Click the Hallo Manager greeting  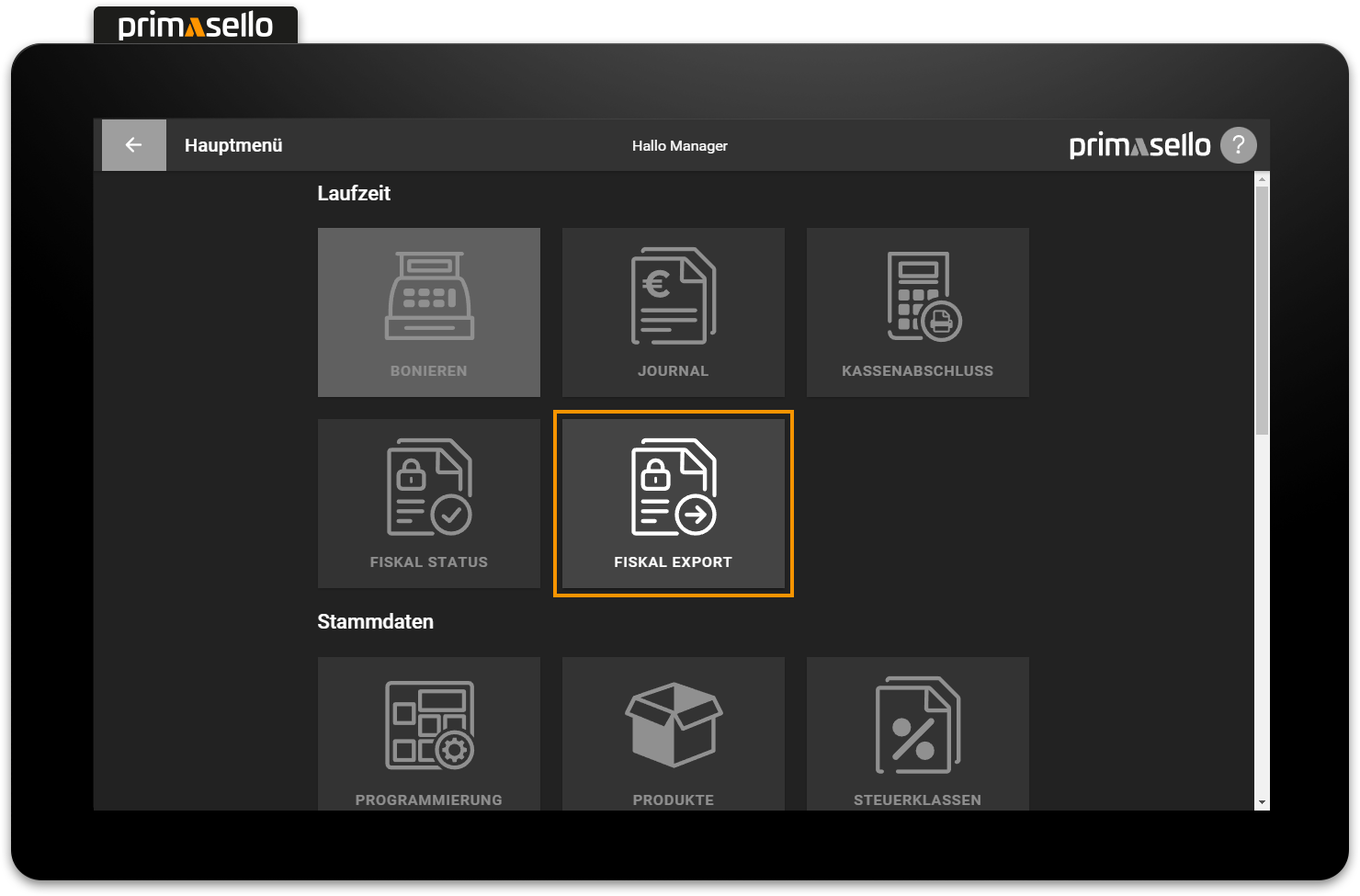680,145
